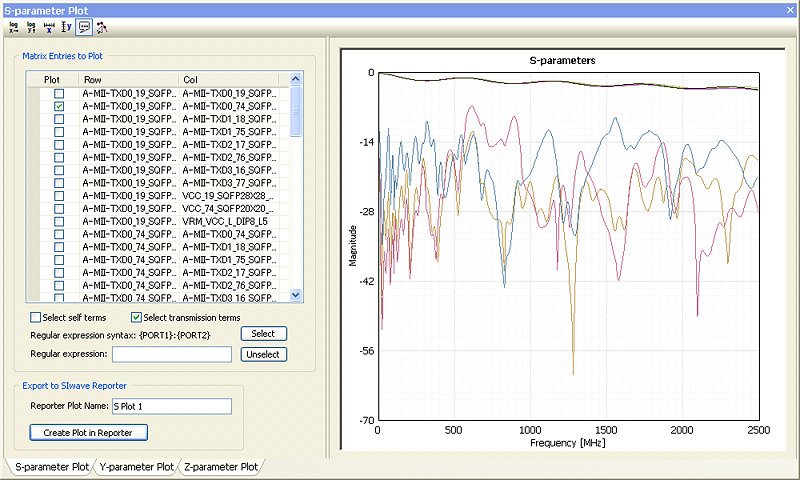Screen dimensions: 800x480
Task: Click the S-parameters chart title
Action: (x=562, y=61)
